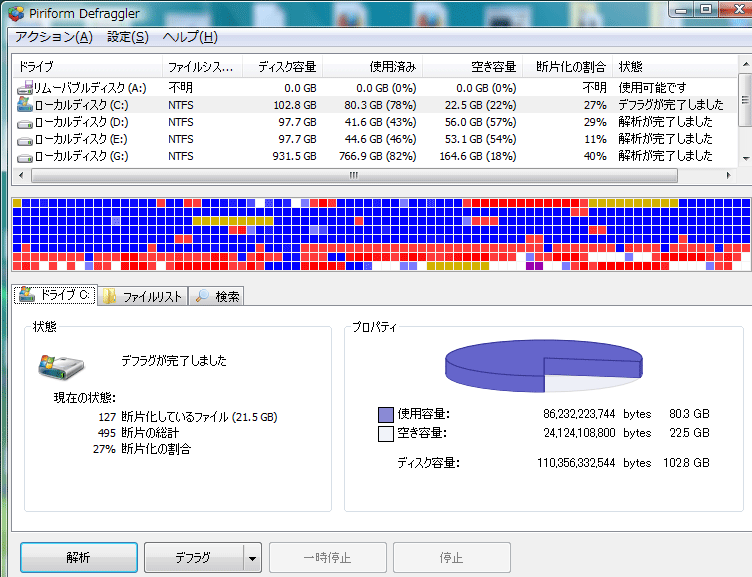Click the 766.9 GB (82%) used cell
The image size is (752, 577).
(377, 156)
